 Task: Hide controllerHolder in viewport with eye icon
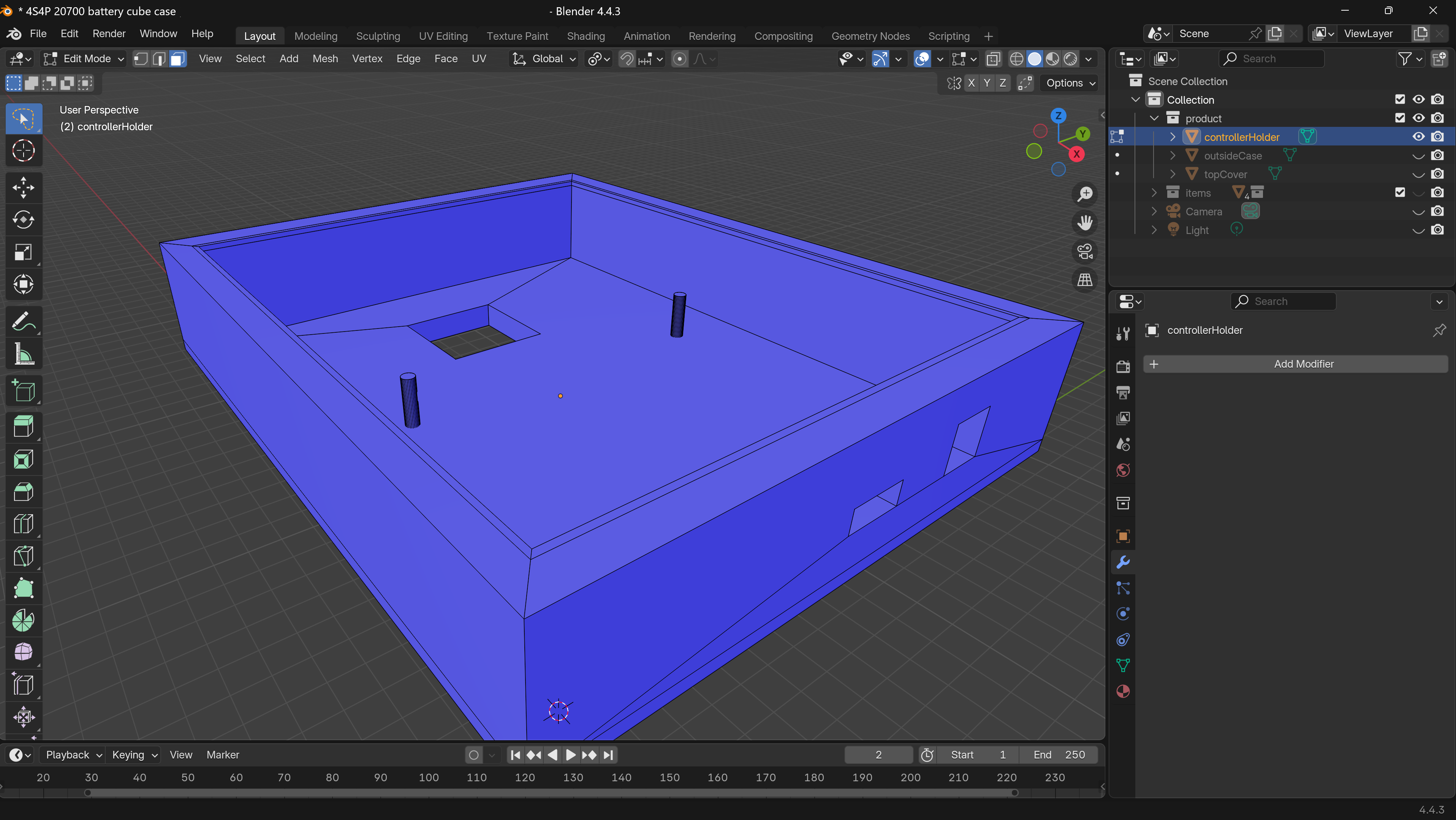[x=1418, y=137]
